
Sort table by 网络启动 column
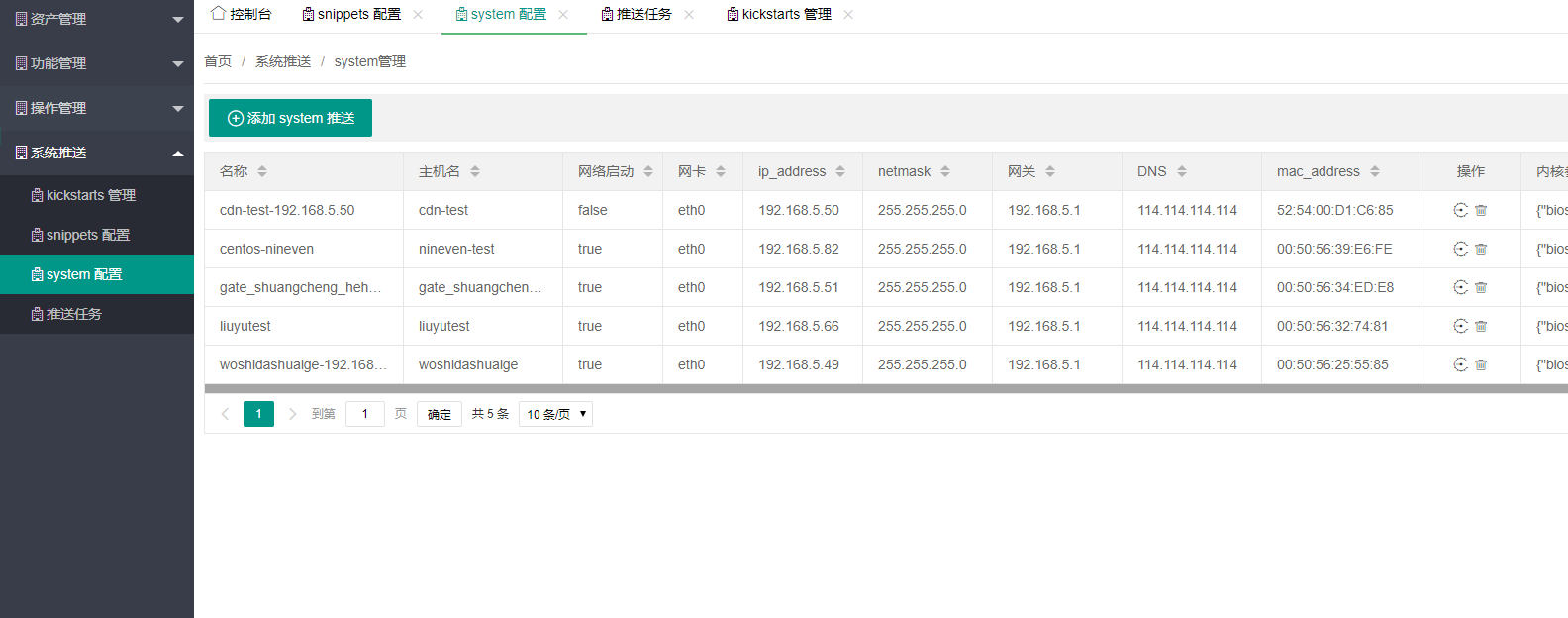[648, 171]
